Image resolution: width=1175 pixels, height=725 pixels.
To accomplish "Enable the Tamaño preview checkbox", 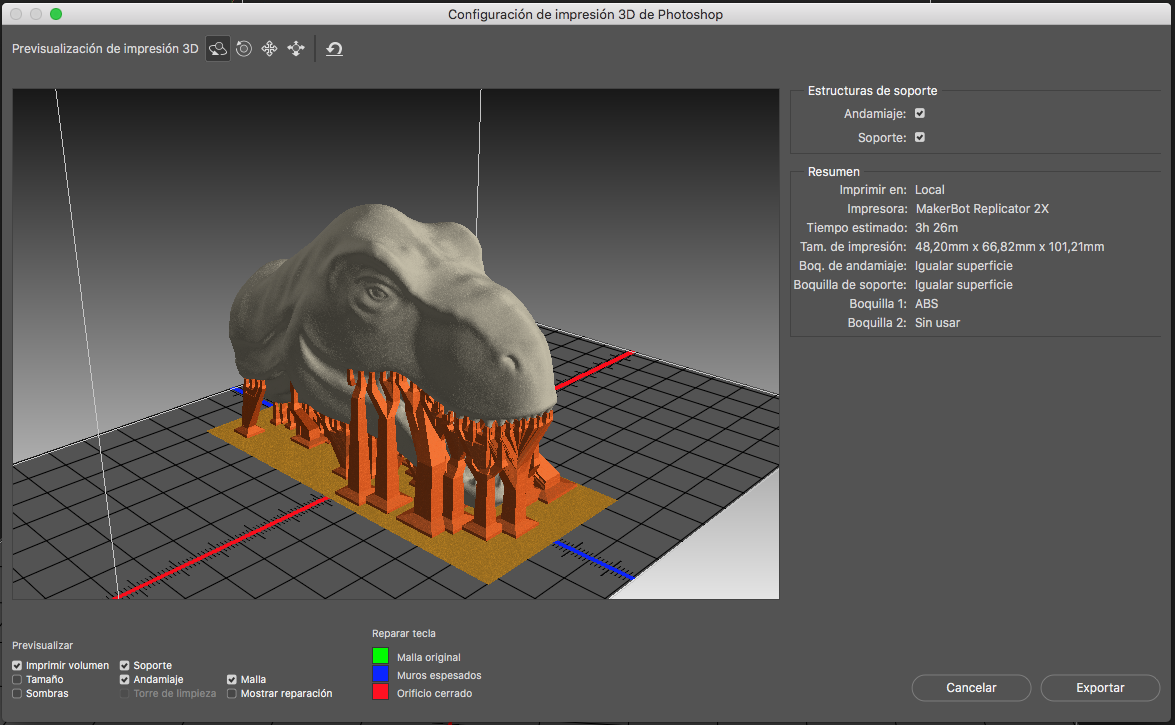I will pos(17,679).
